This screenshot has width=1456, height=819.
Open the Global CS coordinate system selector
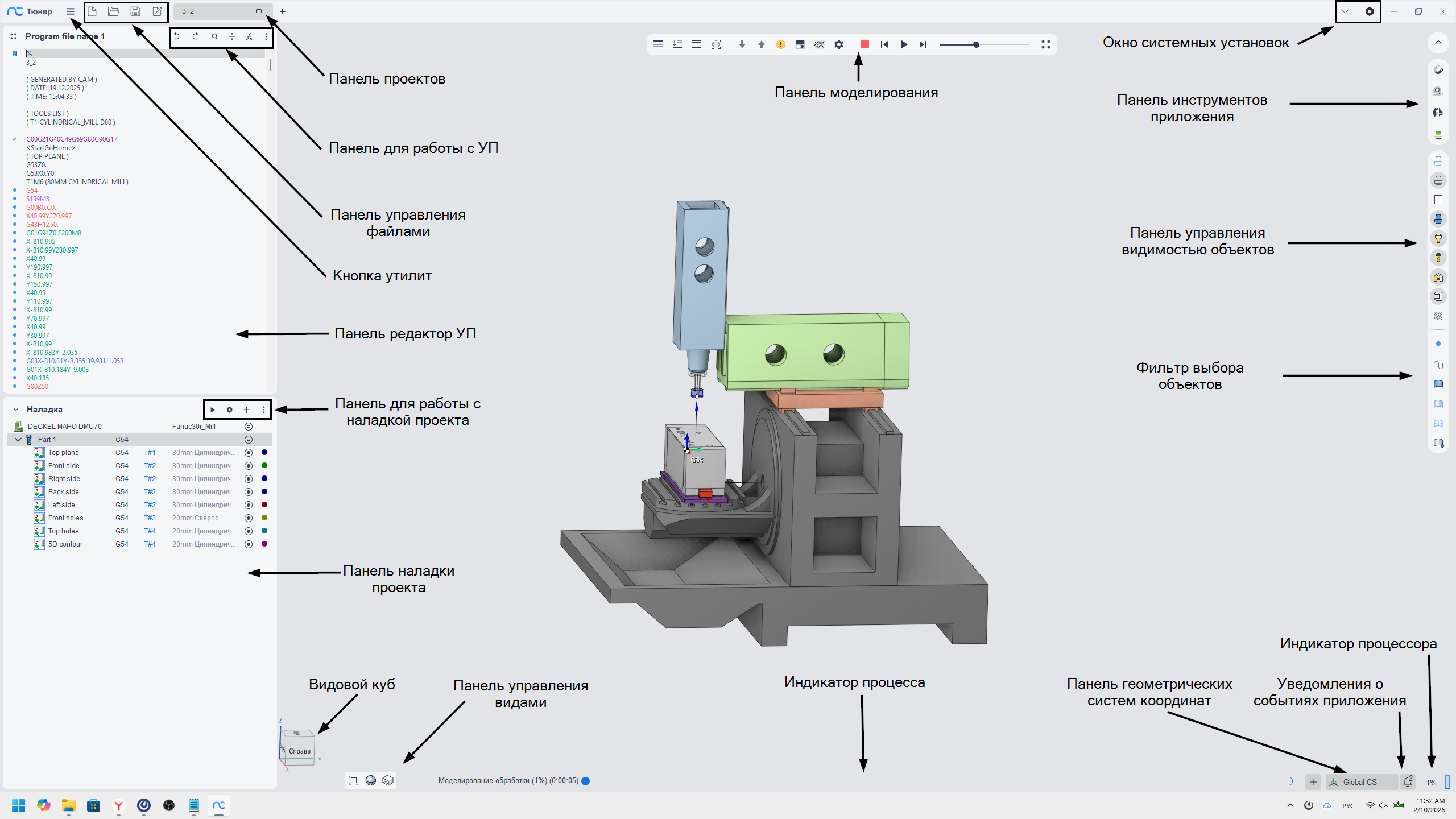pos(1359,782)
